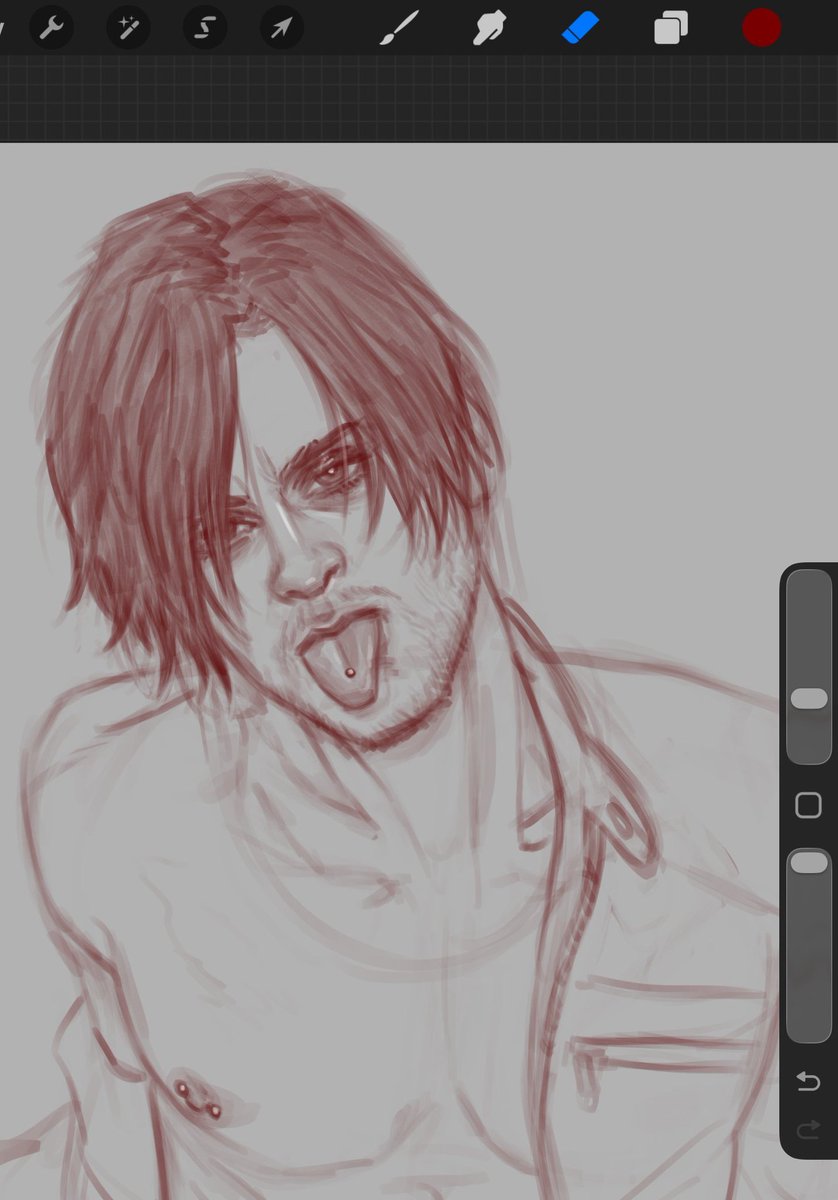Open the Actions wrench menu
Image resolution: width=838 pixels, height=1200 pixels.
(50, 28)
